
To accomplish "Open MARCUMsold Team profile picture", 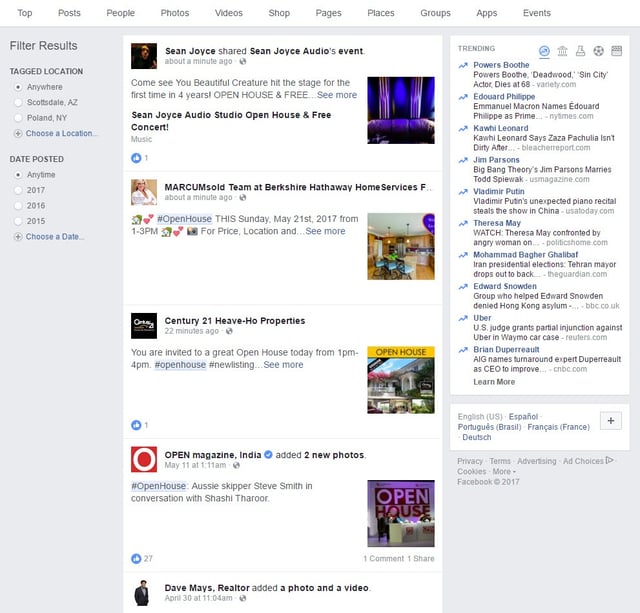I will click(x=144, y=192).
